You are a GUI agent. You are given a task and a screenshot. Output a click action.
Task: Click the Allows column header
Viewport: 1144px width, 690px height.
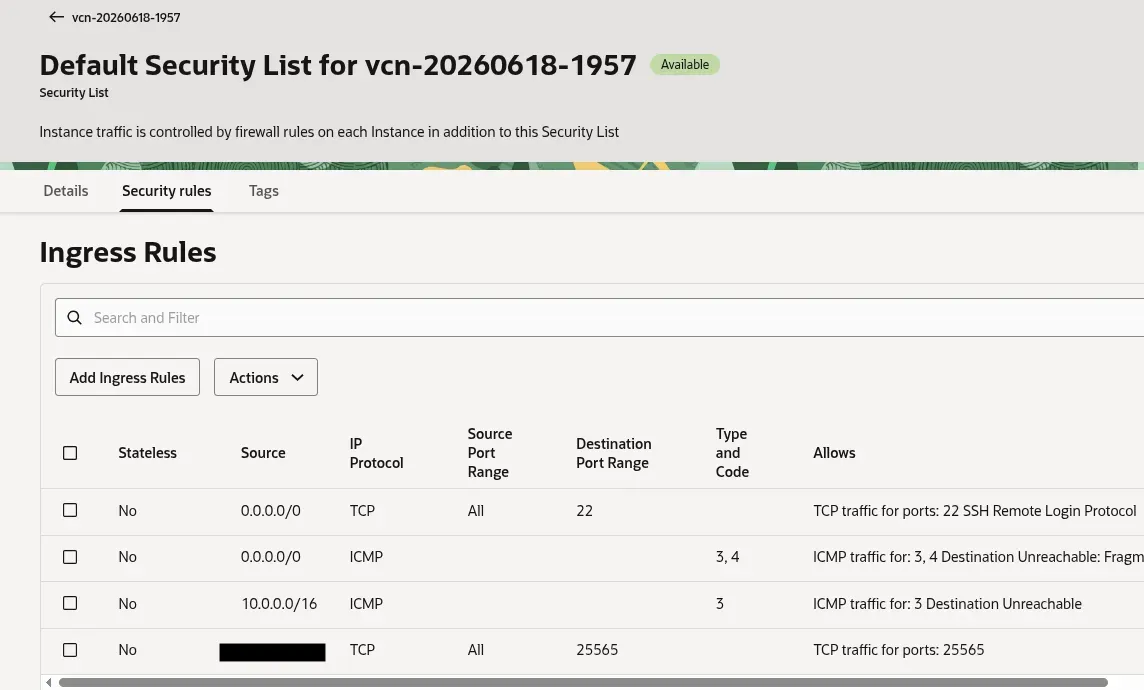coord(834,452)
